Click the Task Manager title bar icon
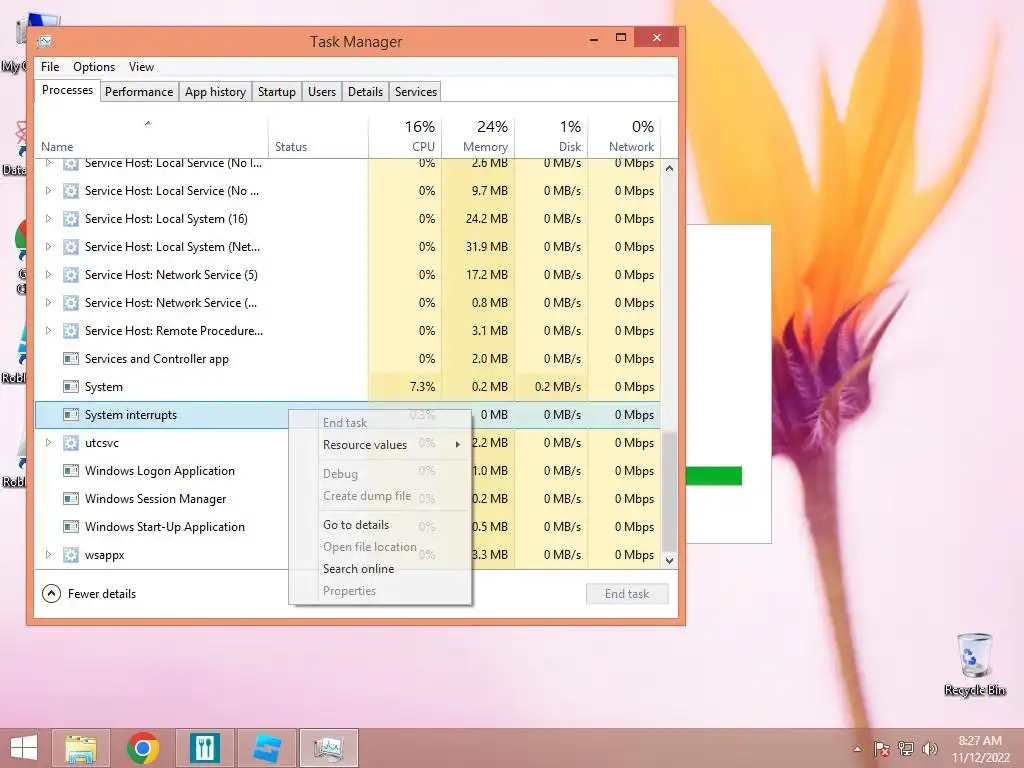This screenshot has height=768, width=1024. tap(44, 41)
